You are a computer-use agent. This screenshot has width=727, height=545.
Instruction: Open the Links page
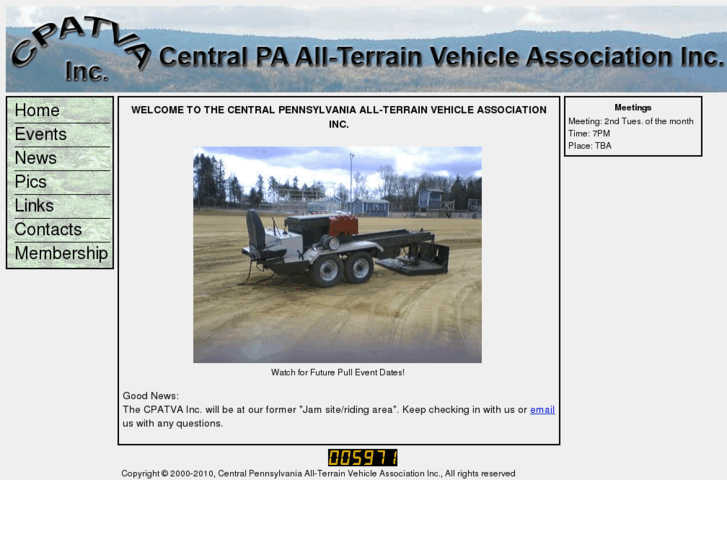(x=34, y=205)
